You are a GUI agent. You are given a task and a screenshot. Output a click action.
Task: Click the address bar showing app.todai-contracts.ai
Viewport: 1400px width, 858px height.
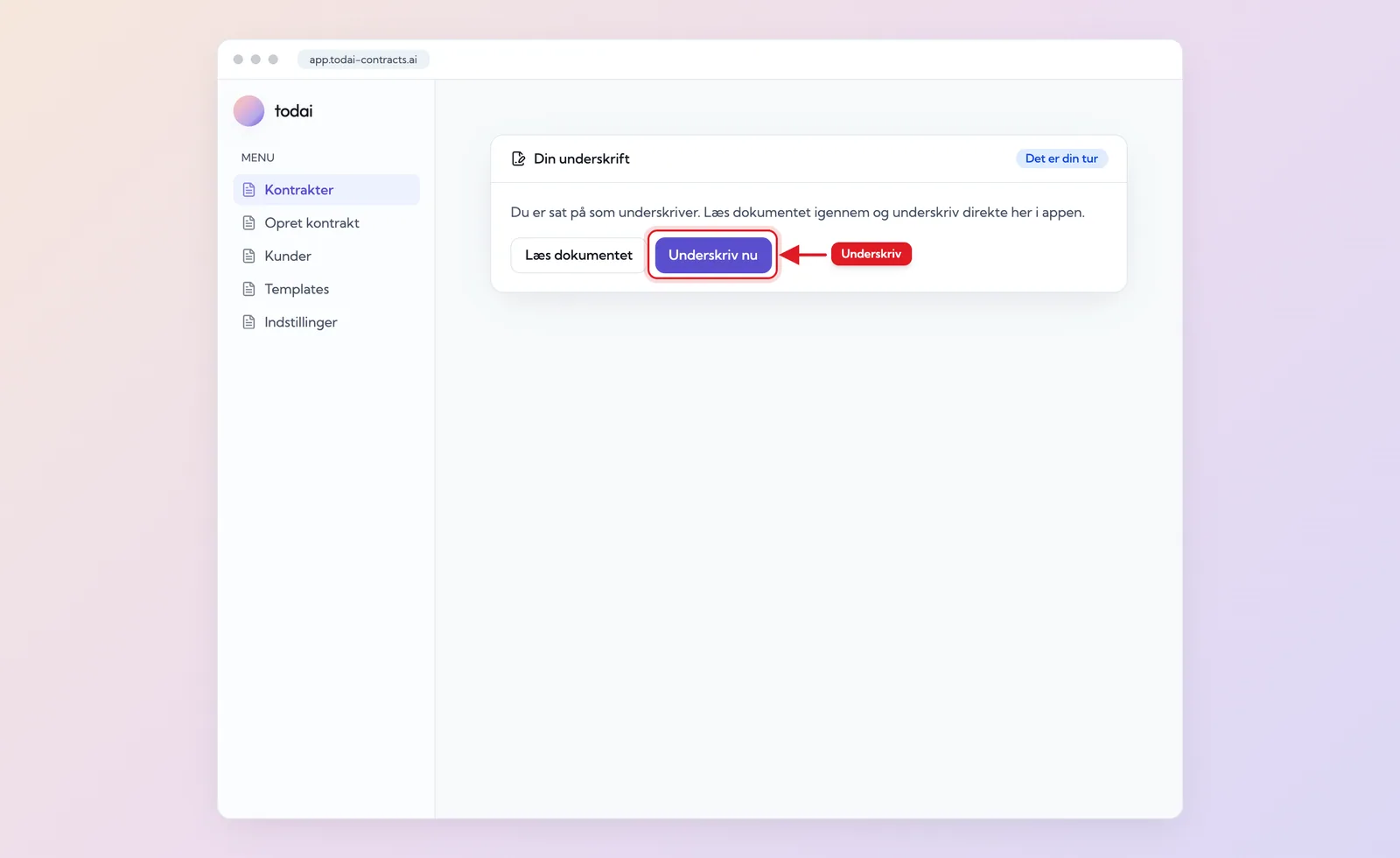tap(363, 60)
